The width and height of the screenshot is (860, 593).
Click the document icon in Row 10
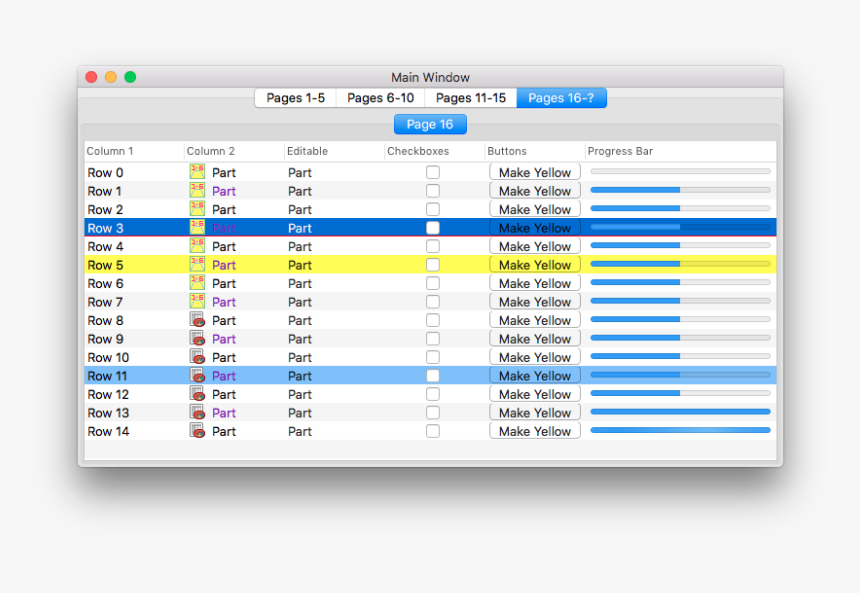pyautogui.click(x=197, y=357)
